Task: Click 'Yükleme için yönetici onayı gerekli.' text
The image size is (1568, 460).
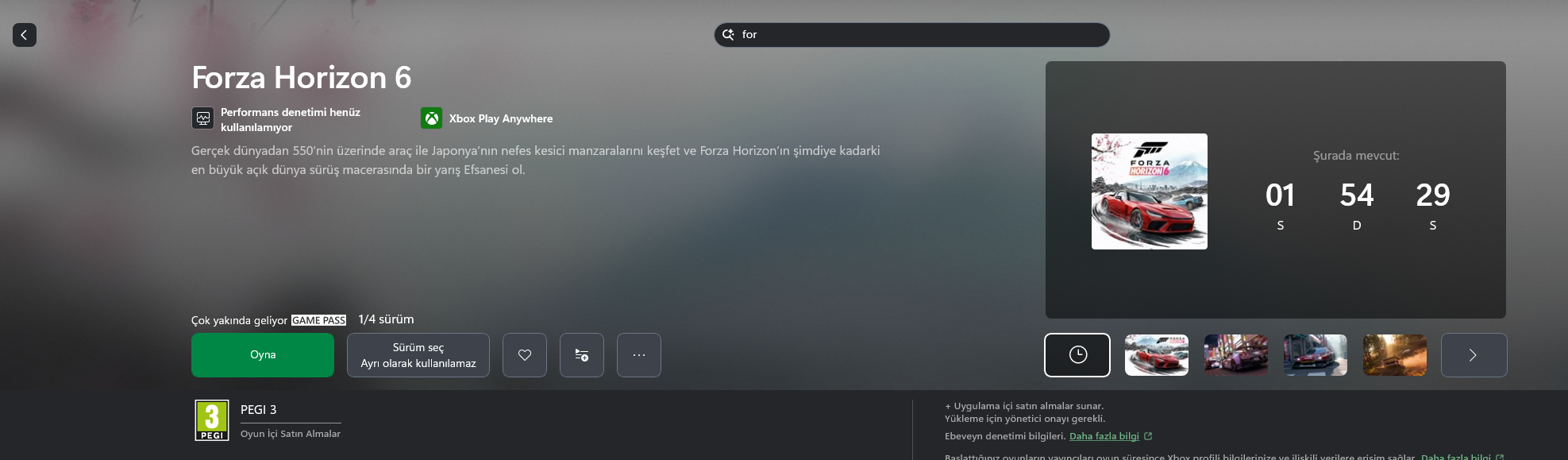Action: point(1025,419)
